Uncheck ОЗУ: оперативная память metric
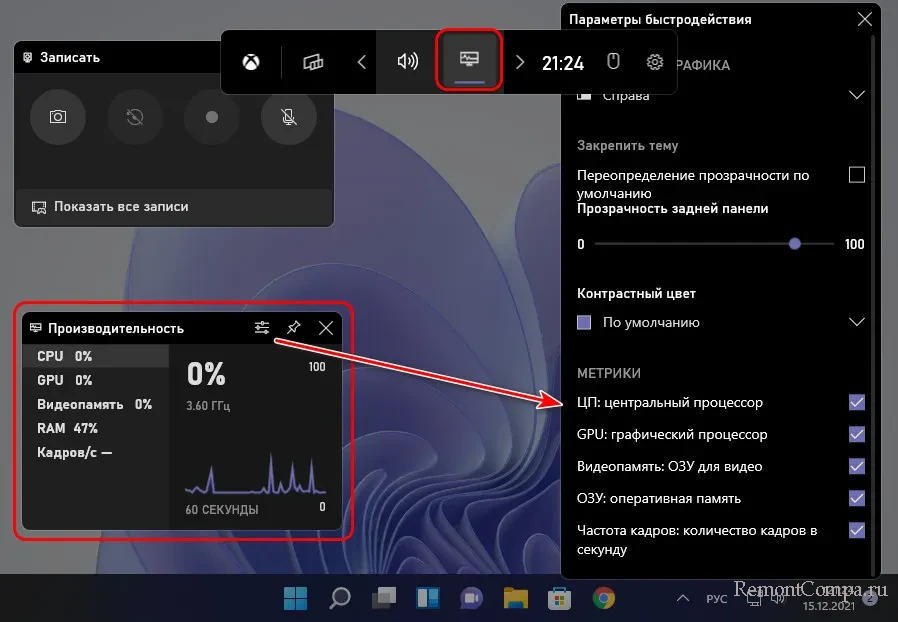Screen dimensions: 898x622 (857, 498)
